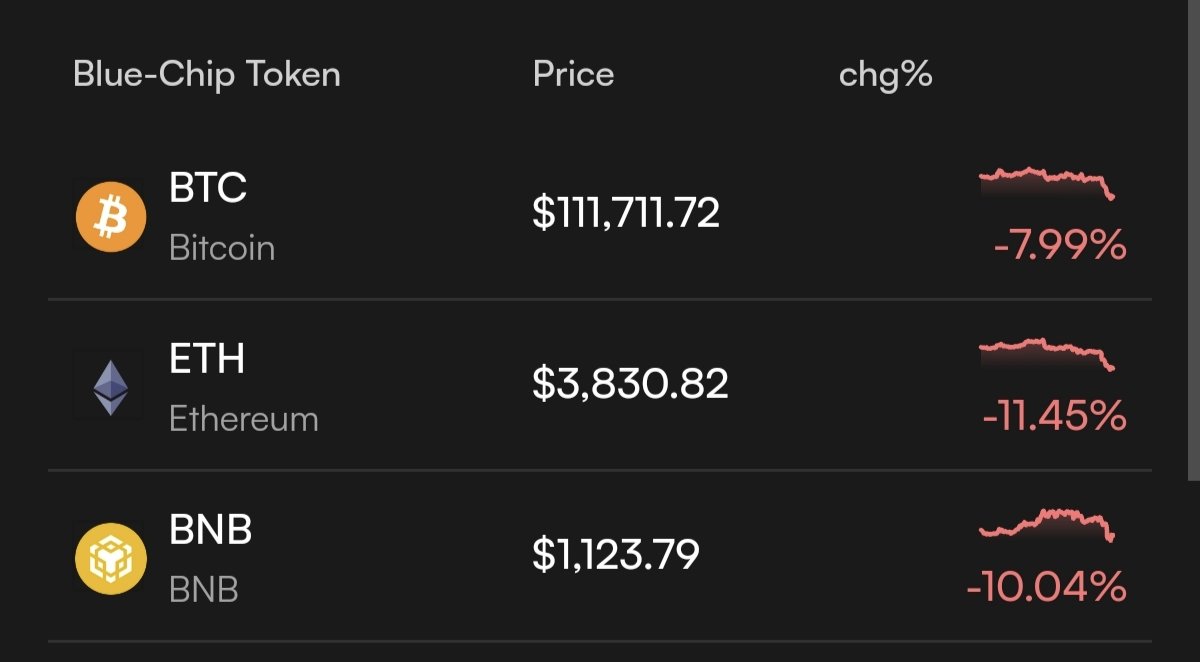Viewport: 1200px width, 662px height.
Task: Open the BTC sparkline mini chart
Action: point(1047,184)
